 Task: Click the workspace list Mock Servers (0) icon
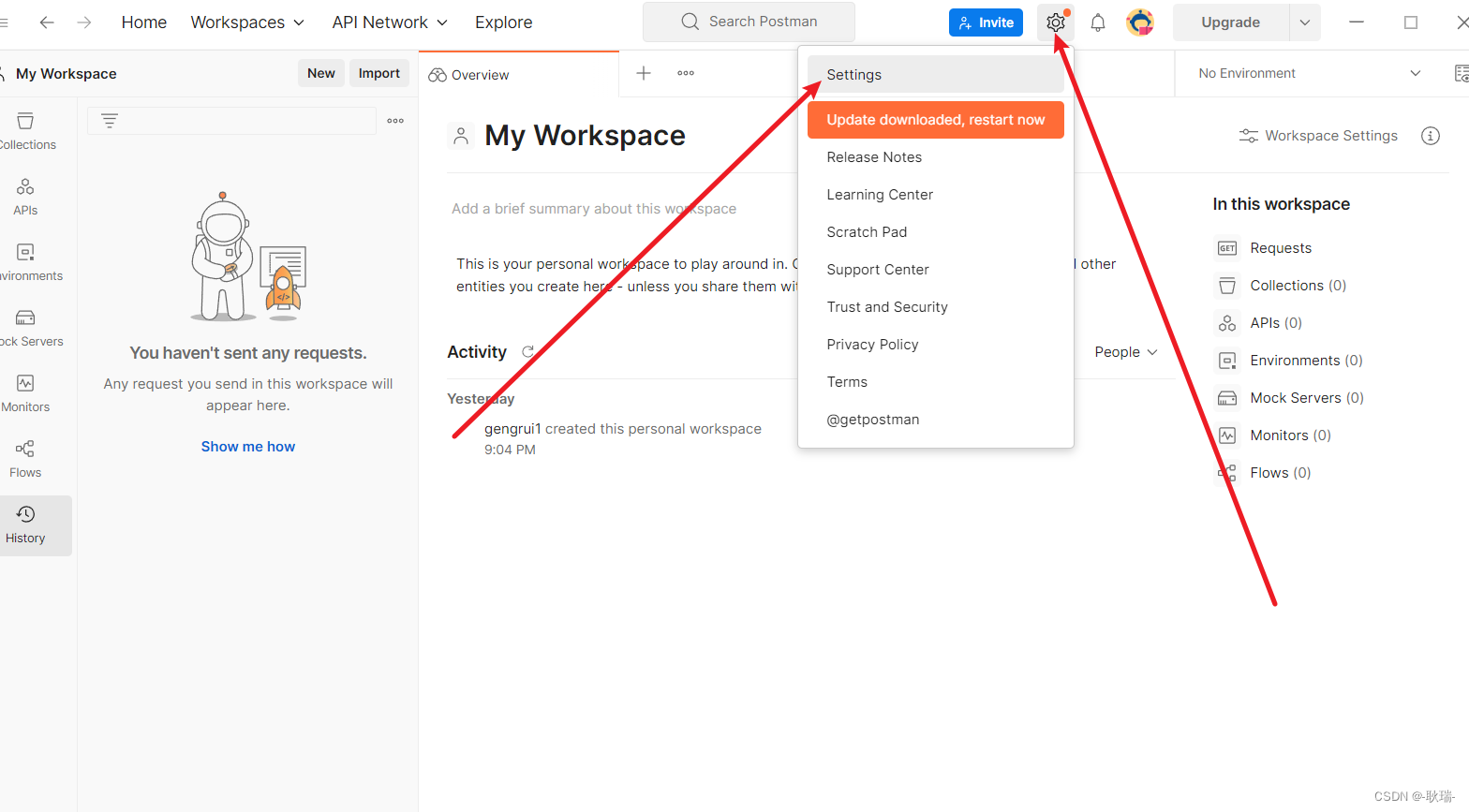(x=1227, y=398)
